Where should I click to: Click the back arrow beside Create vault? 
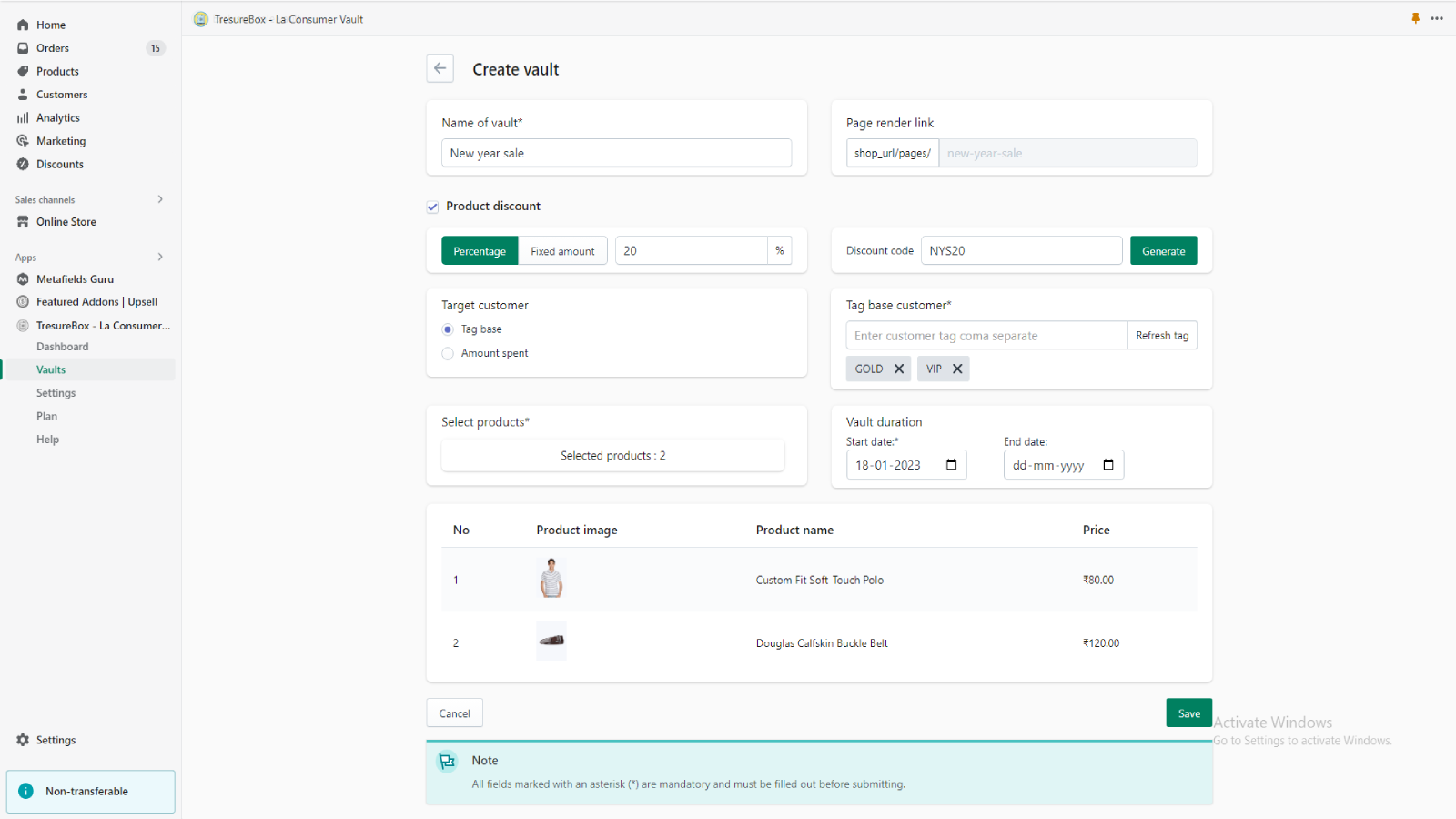pos(440,68)
